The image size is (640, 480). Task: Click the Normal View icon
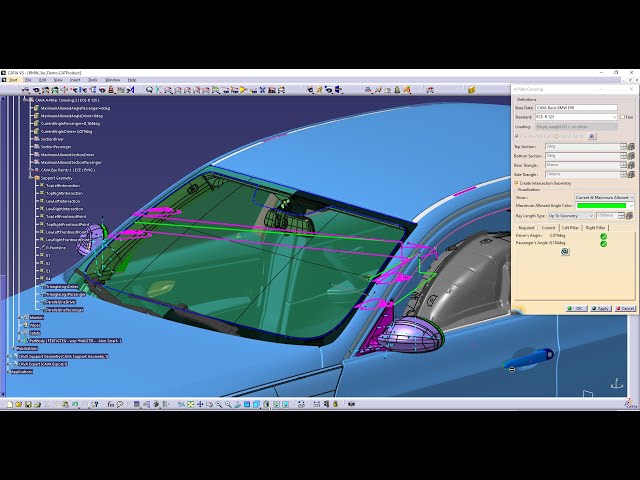(x=238, y=404)
